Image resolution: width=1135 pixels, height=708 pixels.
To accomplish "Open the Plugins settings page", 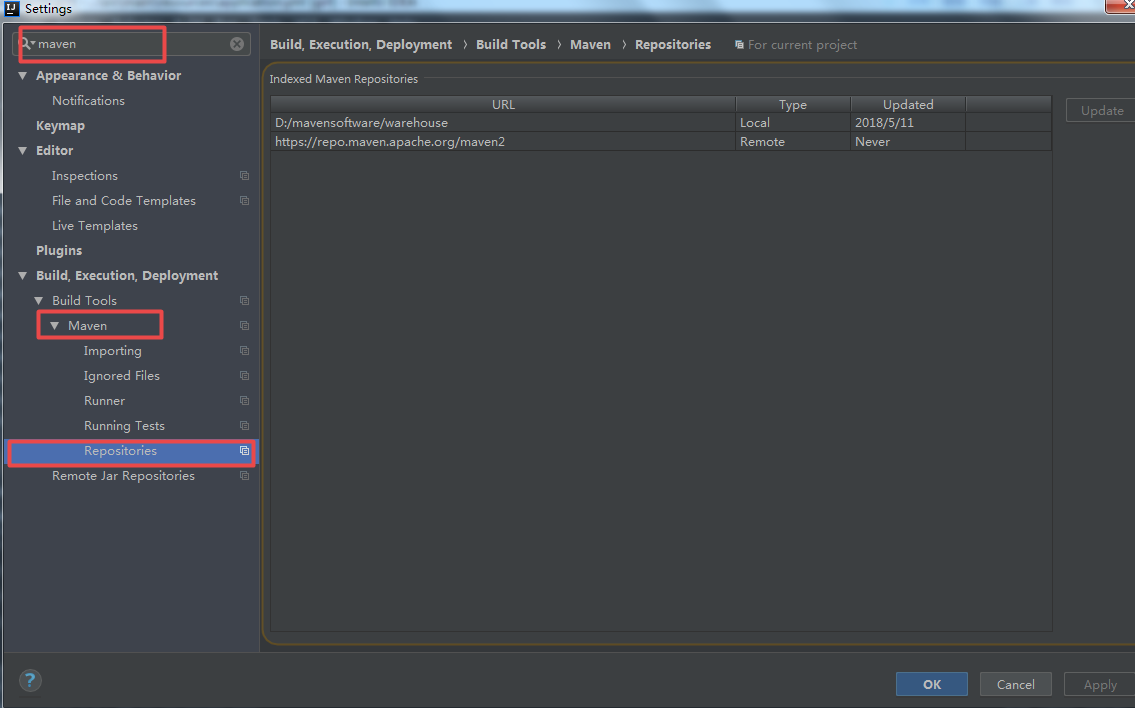I will click(59, 250).
